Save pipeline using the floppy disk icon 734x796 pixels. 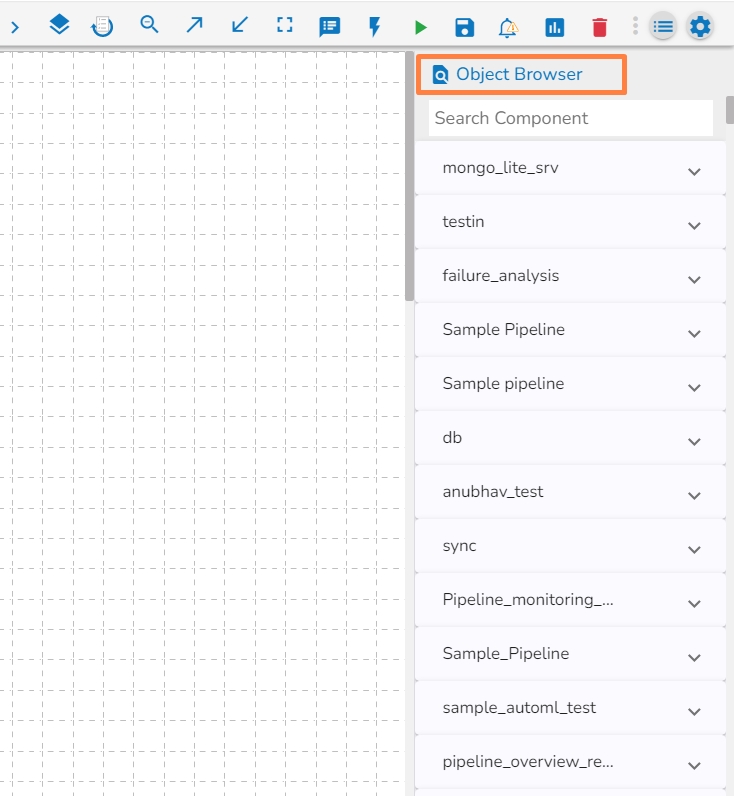click(464, 27)
